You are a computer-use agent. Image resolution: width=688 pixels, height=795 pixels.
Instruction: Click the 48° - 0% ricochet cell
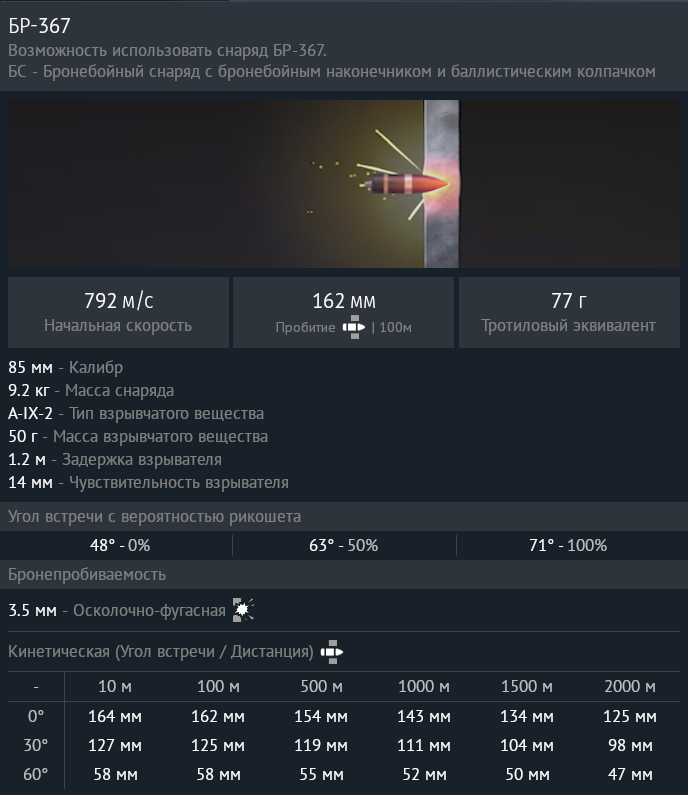(x=120, y=546)
